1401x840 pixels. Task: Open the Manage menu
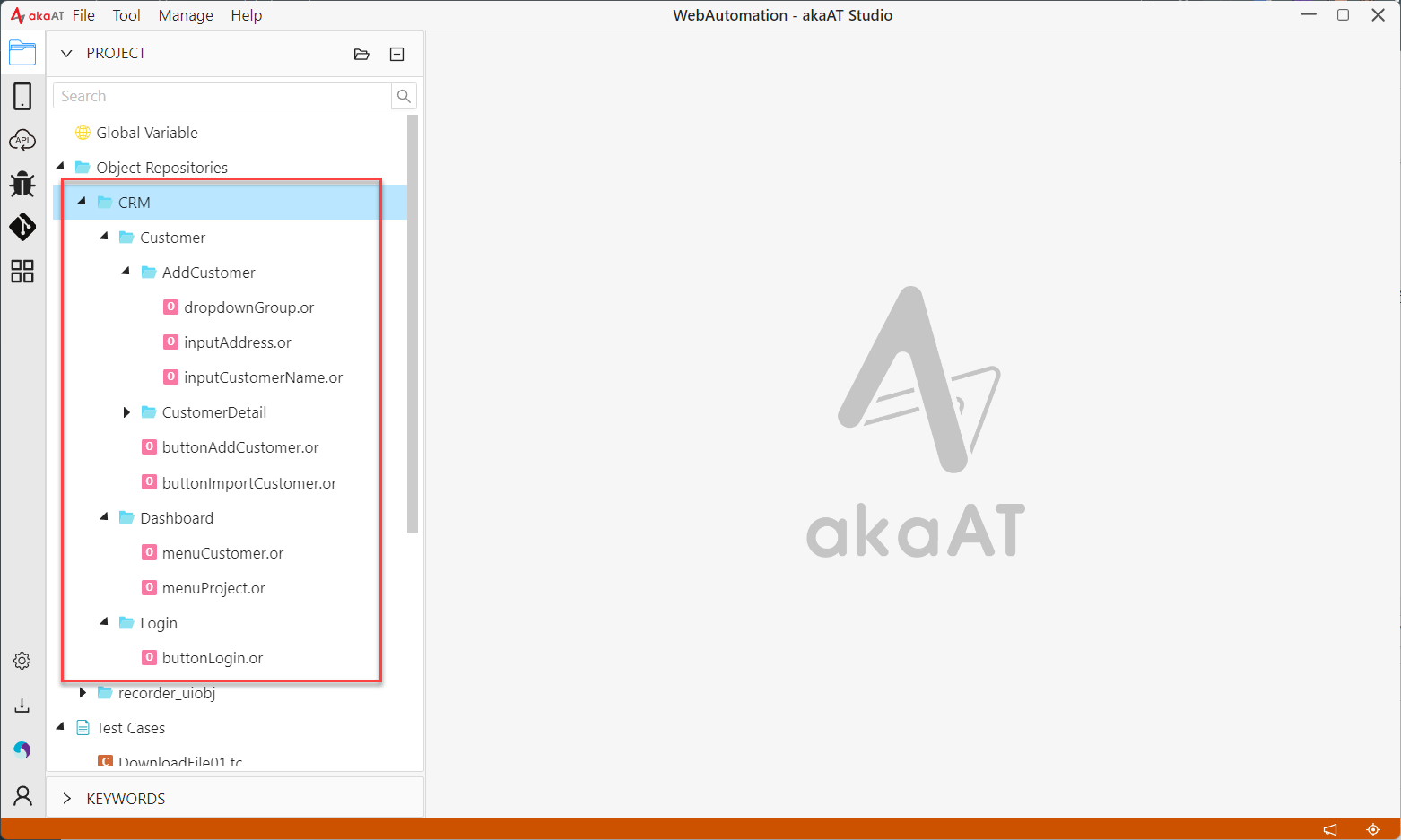[x=186, y=15]
